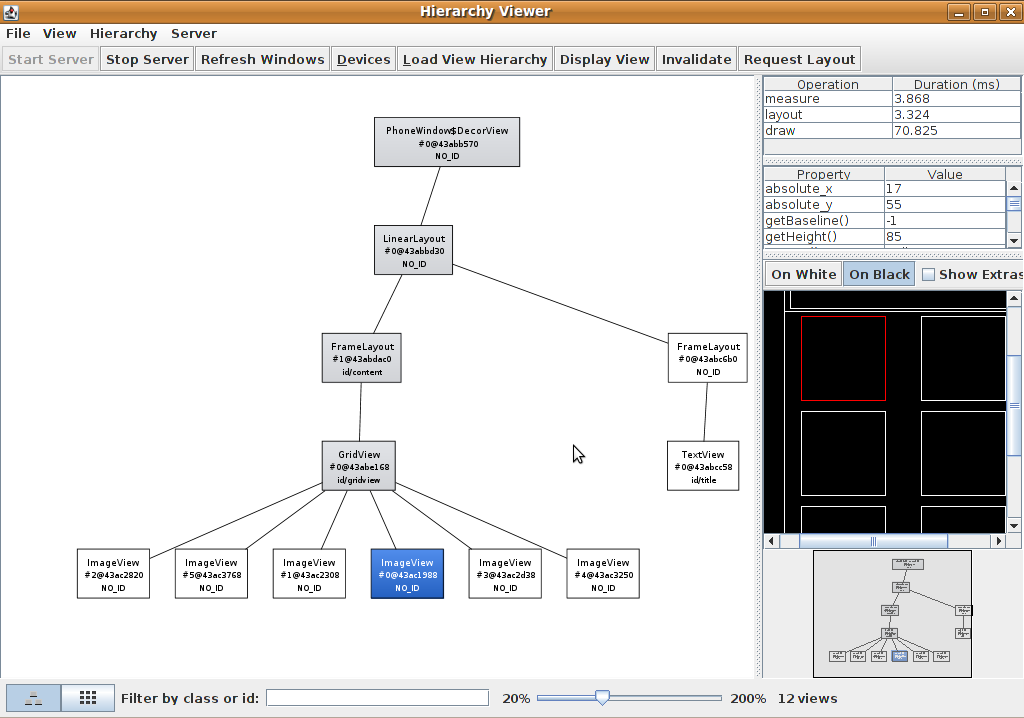Click the layout preview scroll up arrow
Image resolution: width=1024 pixels, height=718 pixels.
[1014, 299]
